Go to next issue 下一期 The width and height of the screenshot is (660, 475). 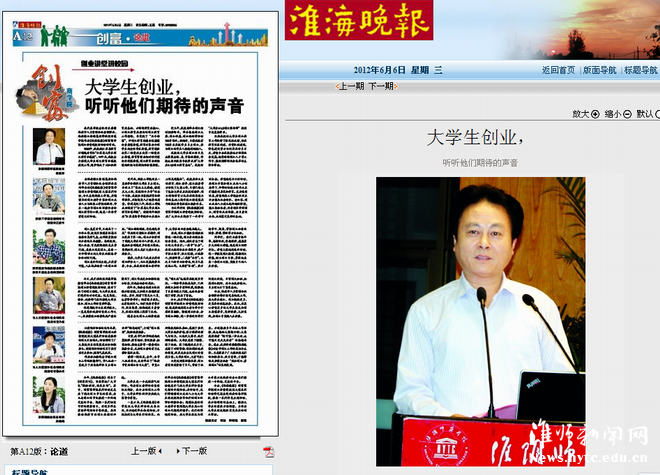[x=381, y=86]
